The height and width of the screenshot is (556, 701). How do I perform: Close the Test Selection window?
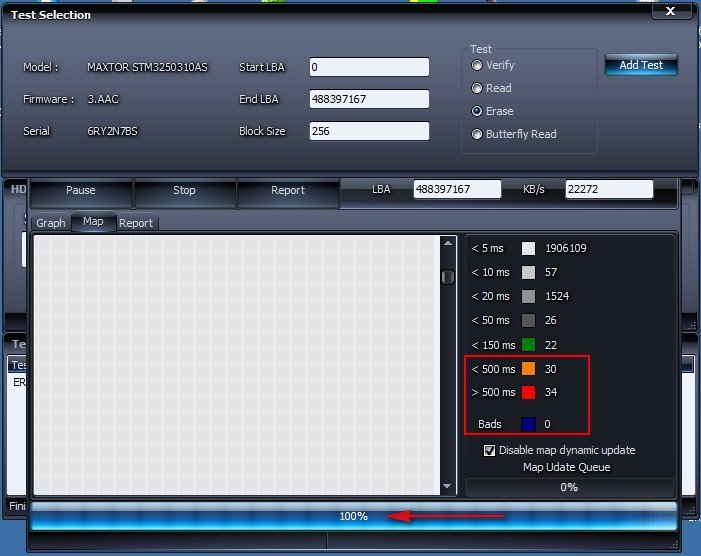click(x=667, y=12)
